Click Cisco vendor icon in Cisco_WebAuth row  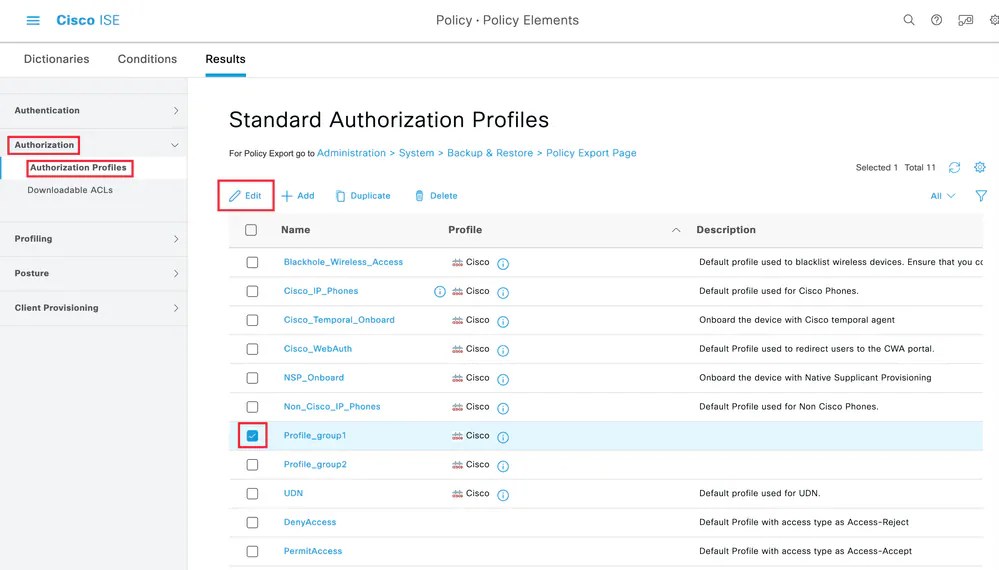coord(457,349)
